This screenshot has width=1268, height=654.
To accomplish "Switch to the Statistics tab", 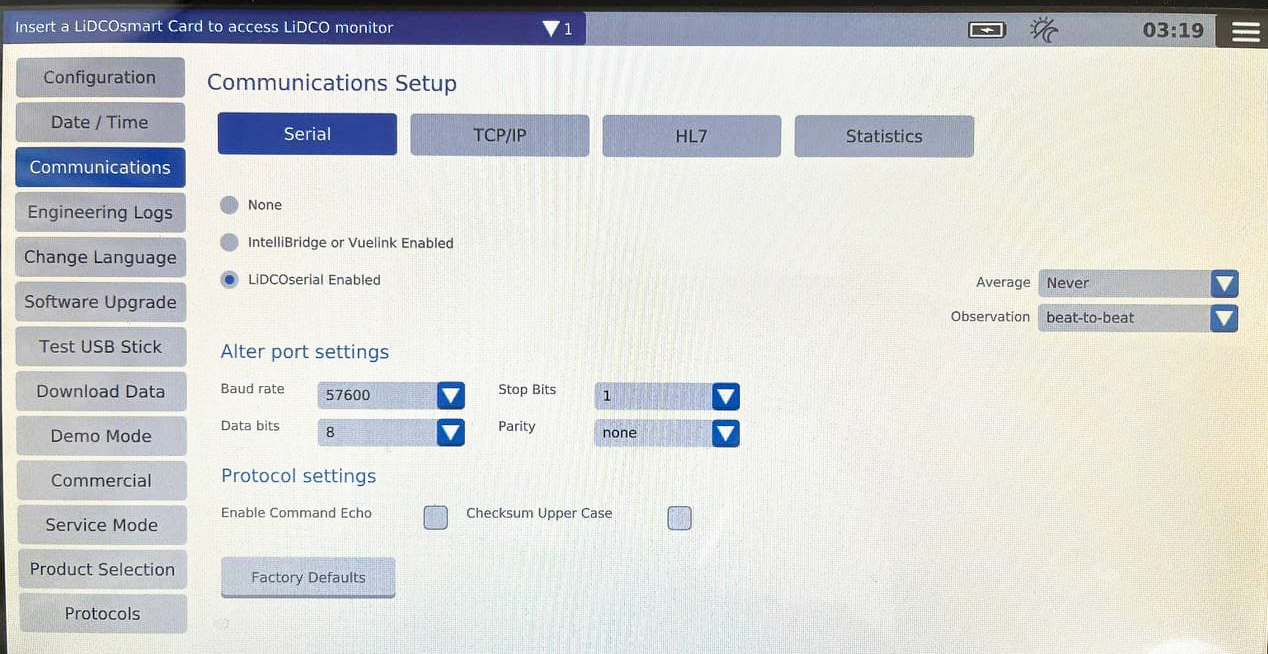I will (x=884, y=136).
